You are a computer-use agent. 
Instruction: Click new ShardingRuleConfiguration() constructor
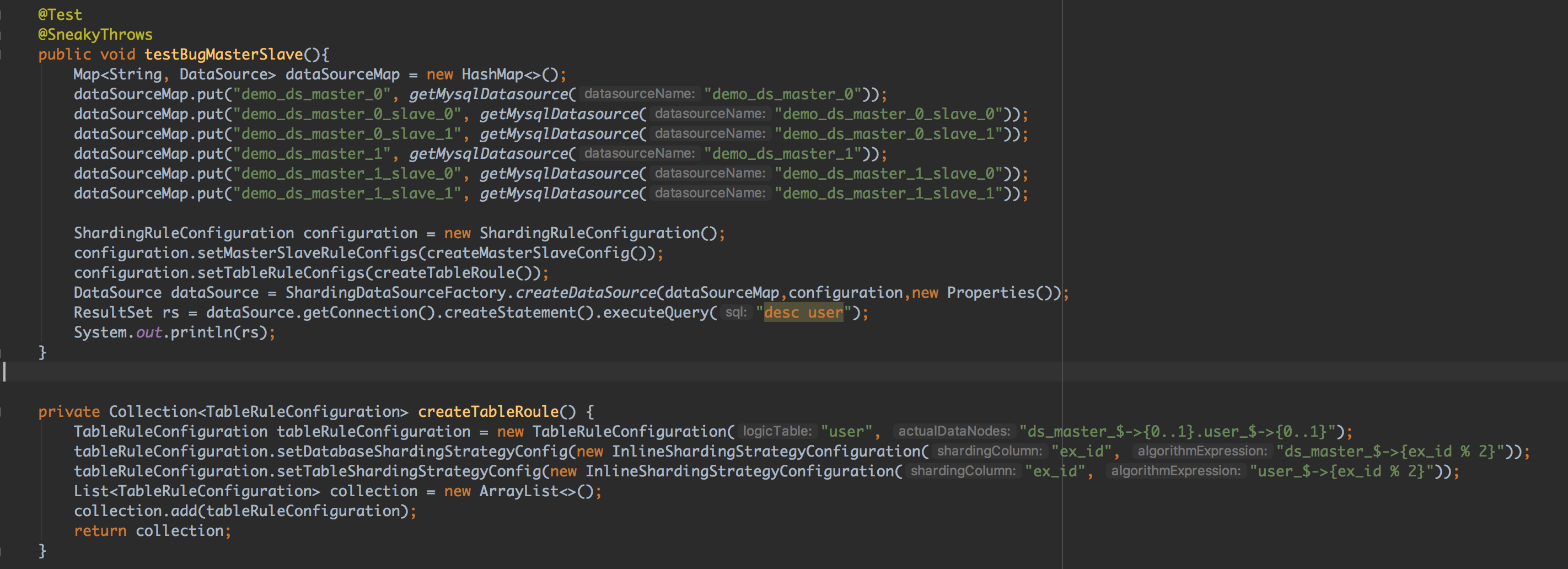click(581, 233)
